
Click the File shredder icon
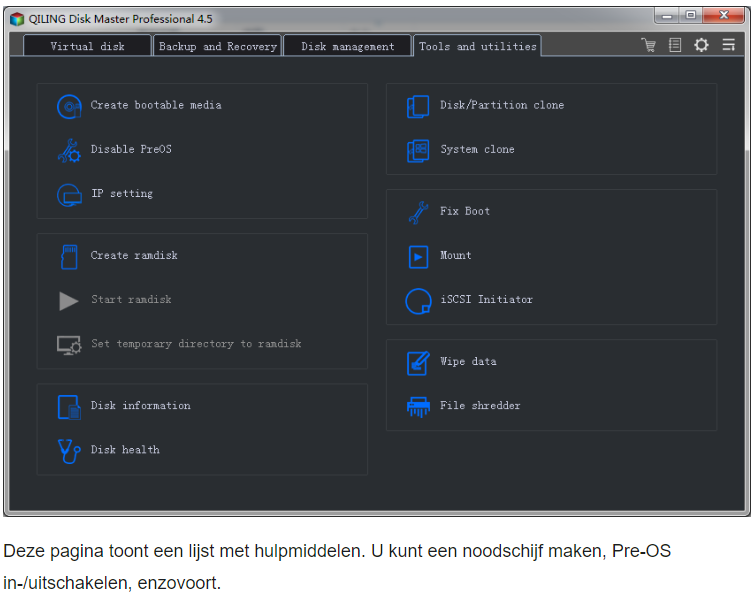tap(418, 407)
